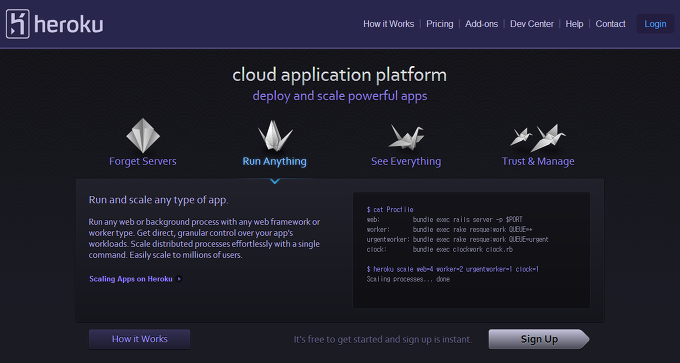Go to Add-ons in navigation

[x=481, y=24]
